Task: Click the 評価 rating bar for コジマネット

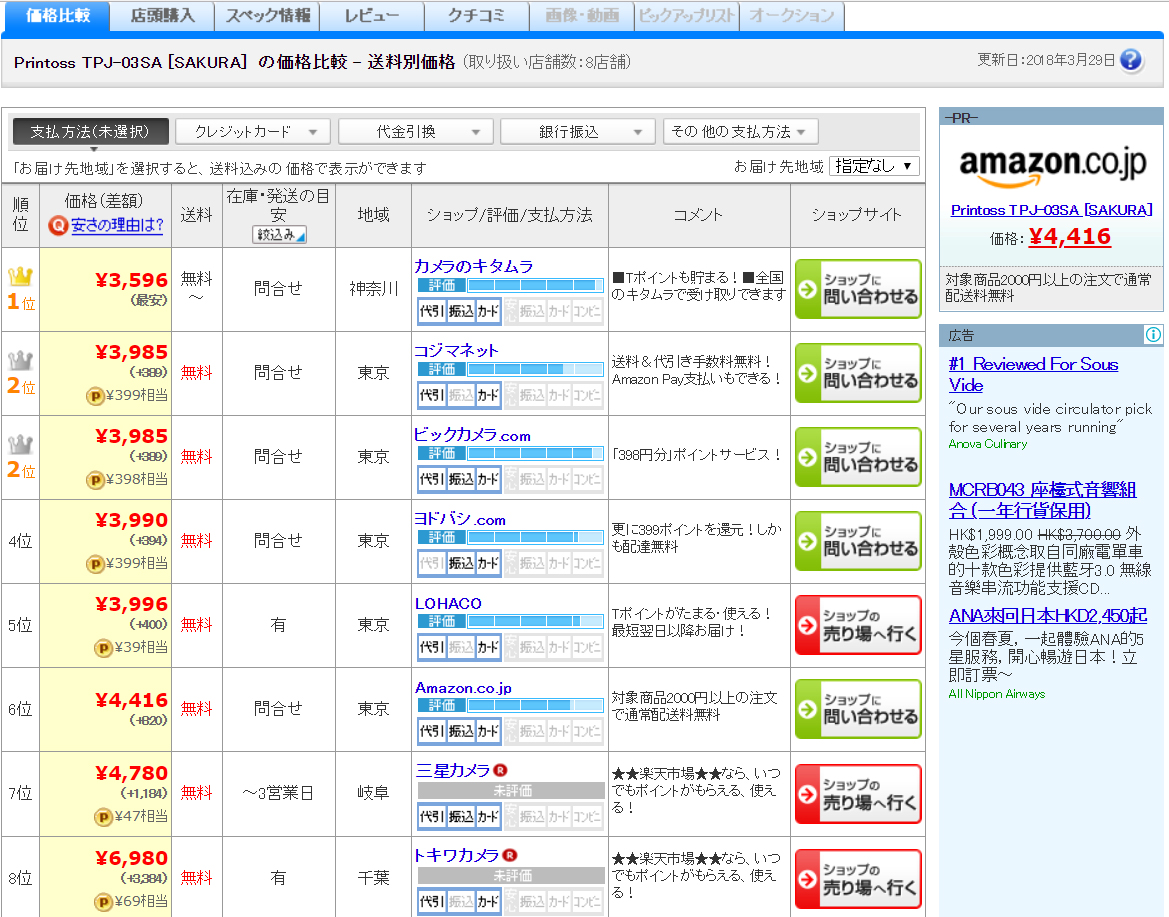Action: pyautogui.click(x=511, y=370)
